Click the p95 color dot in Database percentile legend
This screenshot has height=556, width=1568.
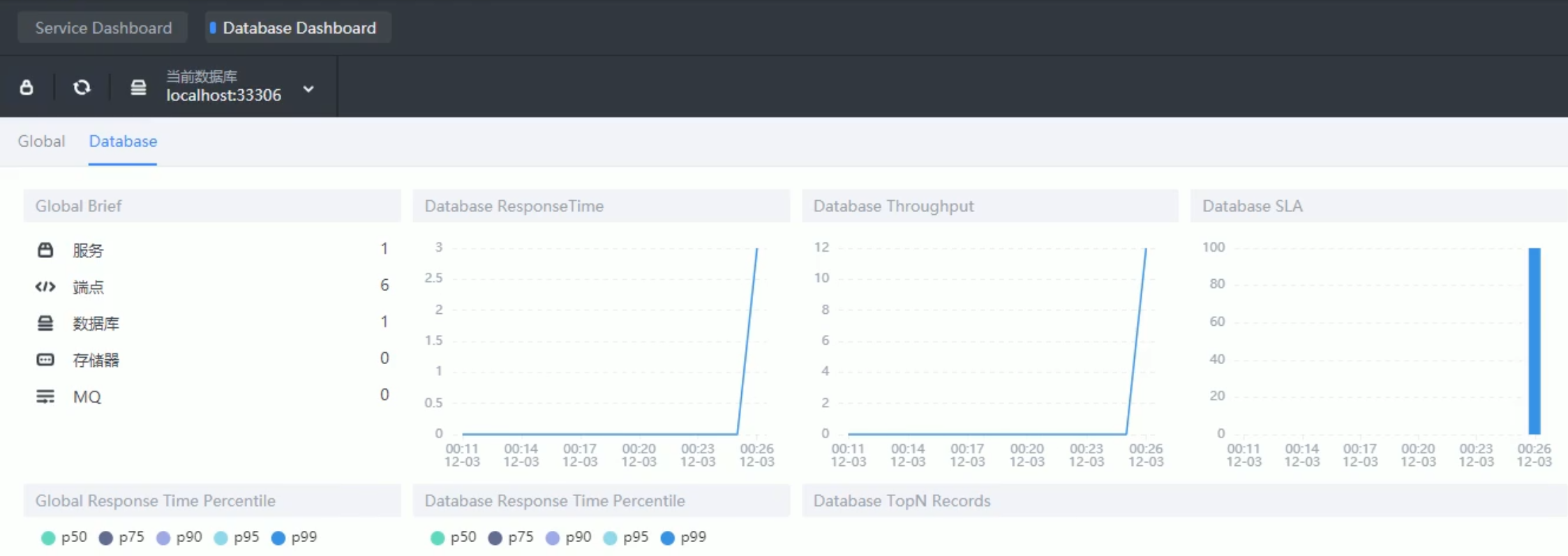pyautogui.click(x=610, y=538)
